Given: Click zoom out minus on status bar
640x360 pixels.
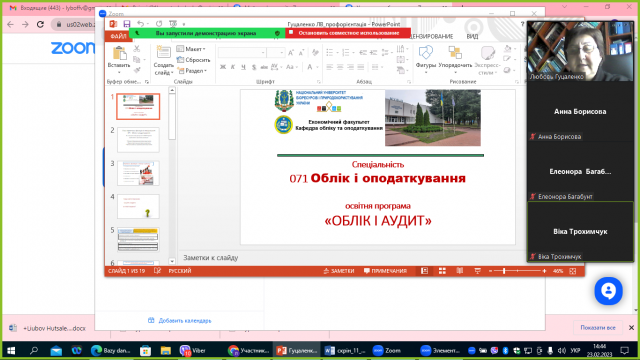Looking at the screenshot, I should (490, 271).
